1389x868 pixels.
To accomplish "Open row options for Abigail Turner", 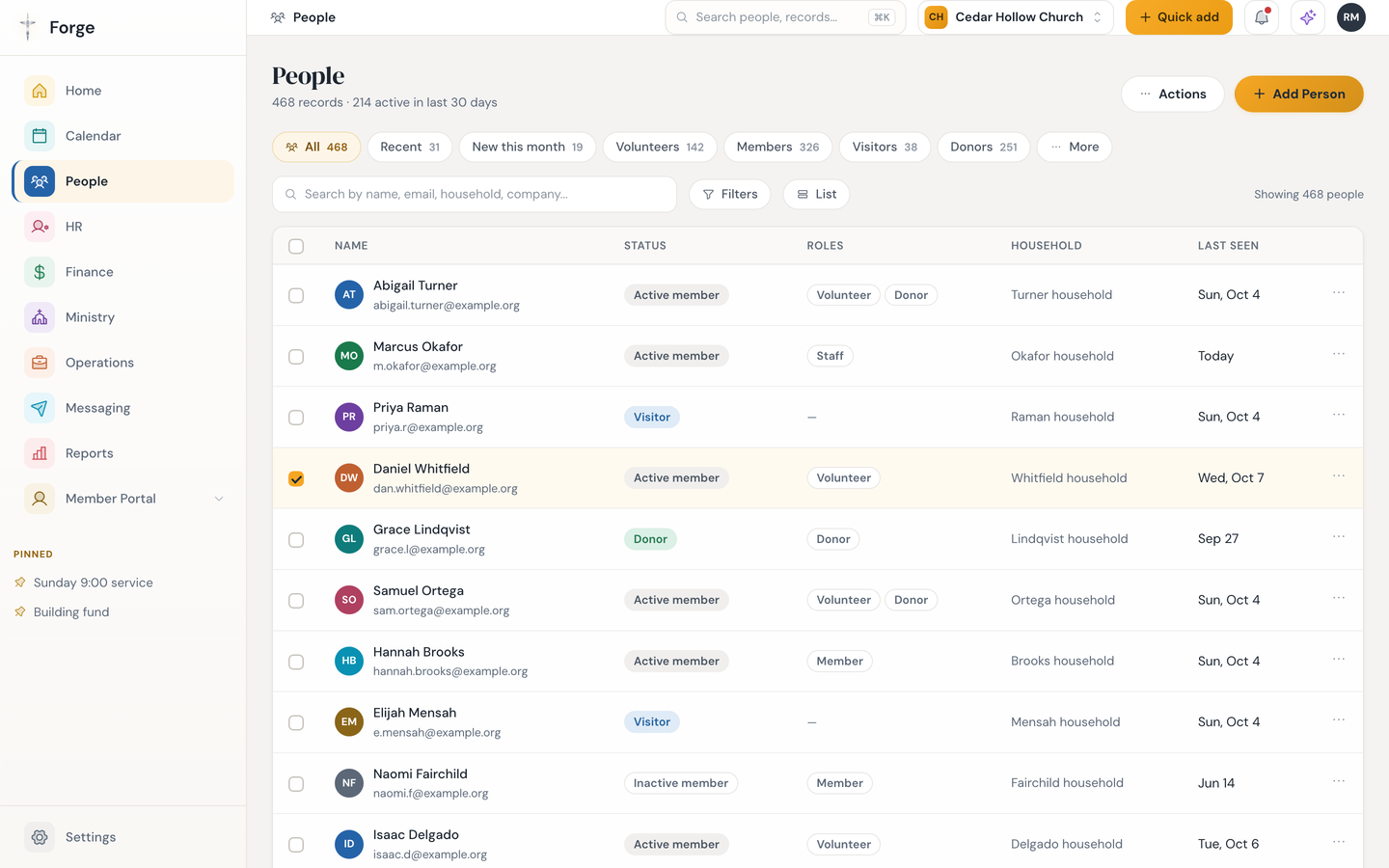I will pyautogui.click(x=1339, y=293).
